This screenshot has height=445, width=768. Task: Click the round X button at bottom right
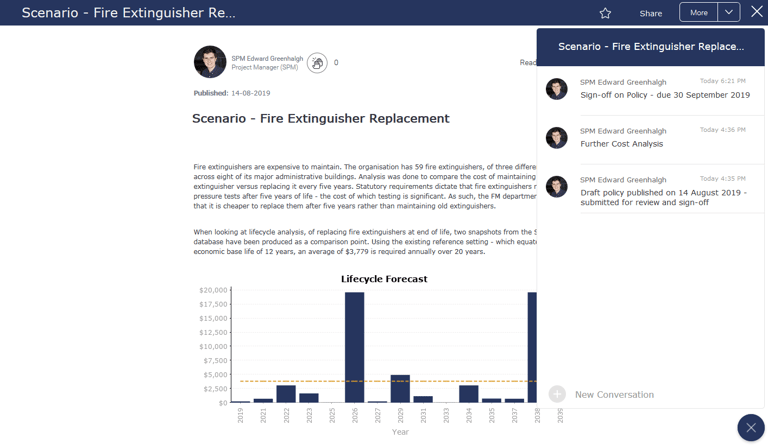point(751,428)
